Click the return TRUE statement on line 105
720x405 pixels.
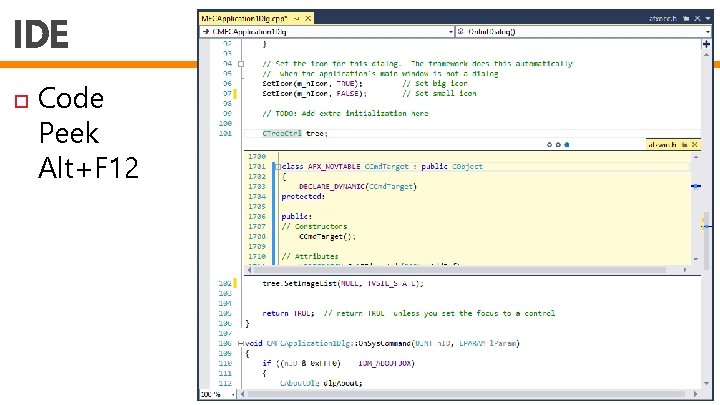pyautogui.click(x=288, y=313)
